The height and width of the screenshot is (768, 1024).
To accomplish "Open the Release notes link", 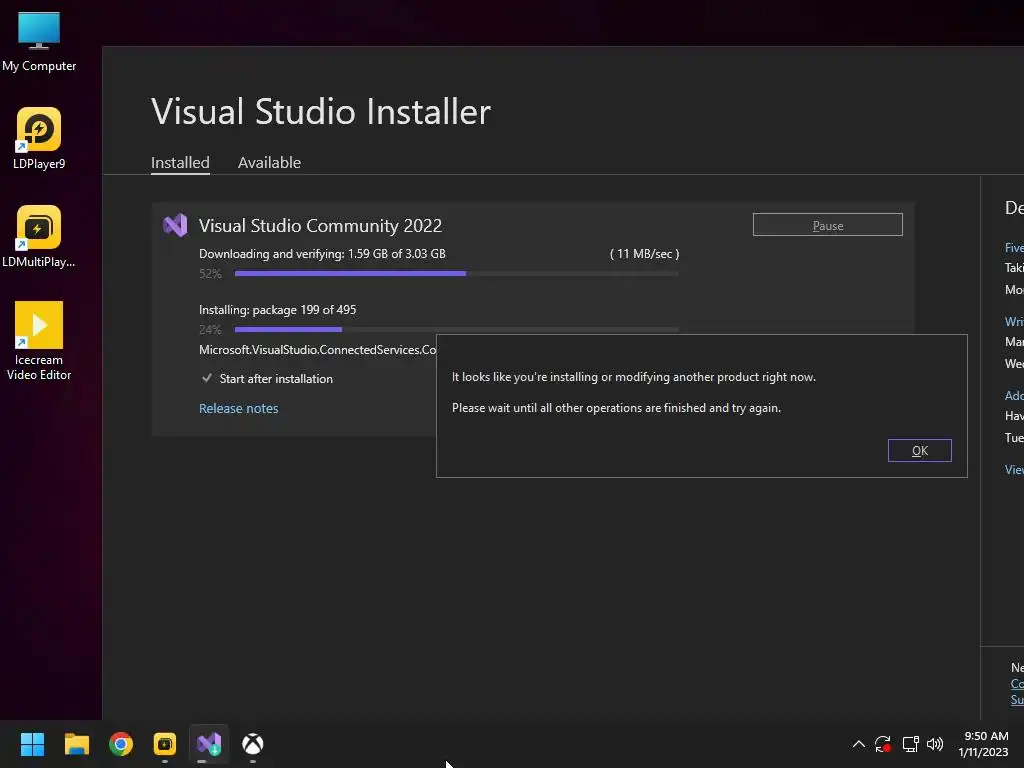I will coord(238,408).
